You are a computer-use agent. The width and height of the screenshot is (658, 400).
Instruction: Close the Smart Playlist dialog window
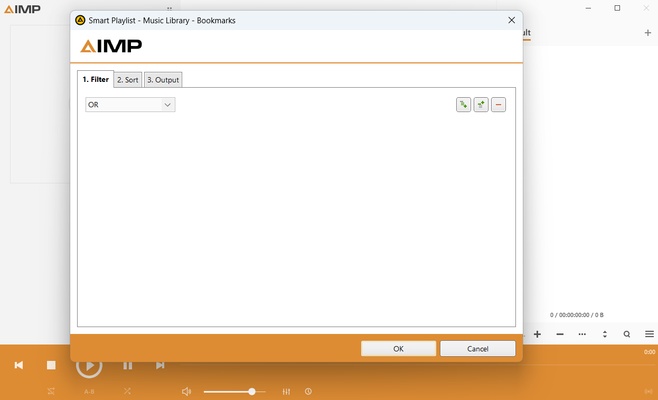pyautogui.click(x=512, y=20)
